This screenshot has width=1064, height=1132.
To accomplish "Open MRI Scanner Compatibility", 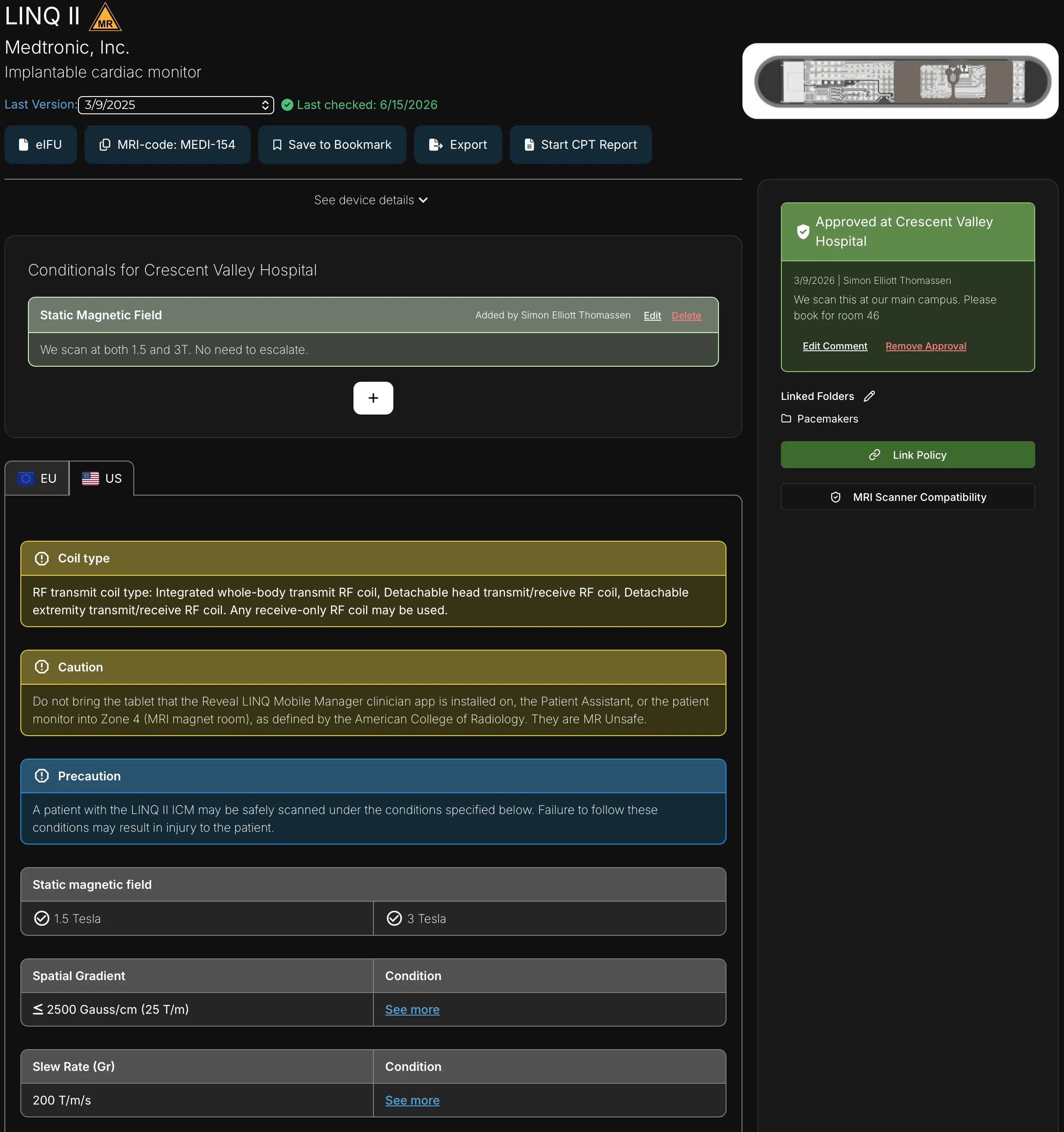I will [x=907, y=497].
